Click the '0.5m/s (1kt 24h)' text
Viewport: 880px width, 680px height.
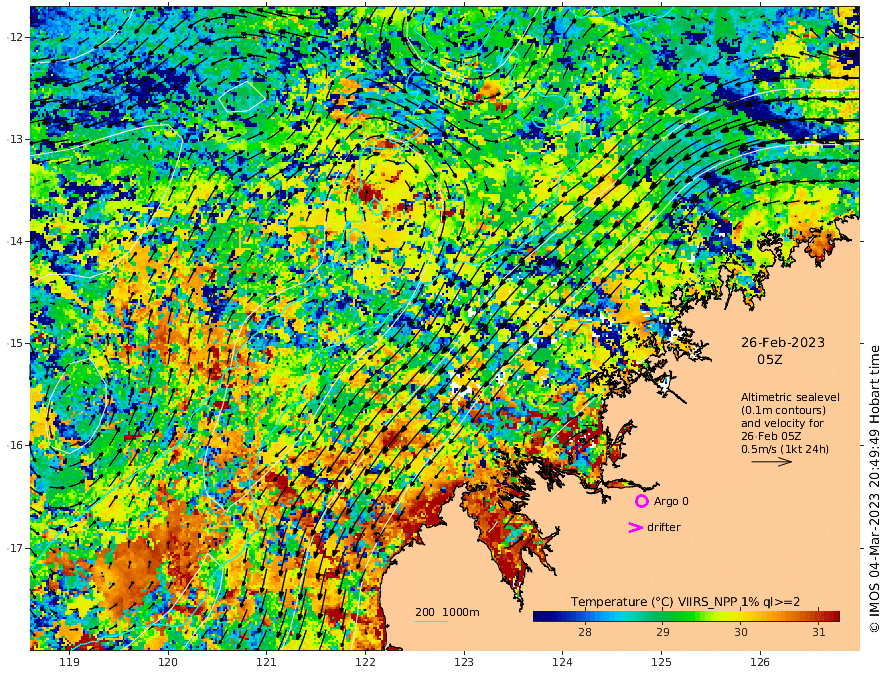[x=785, y=449]
